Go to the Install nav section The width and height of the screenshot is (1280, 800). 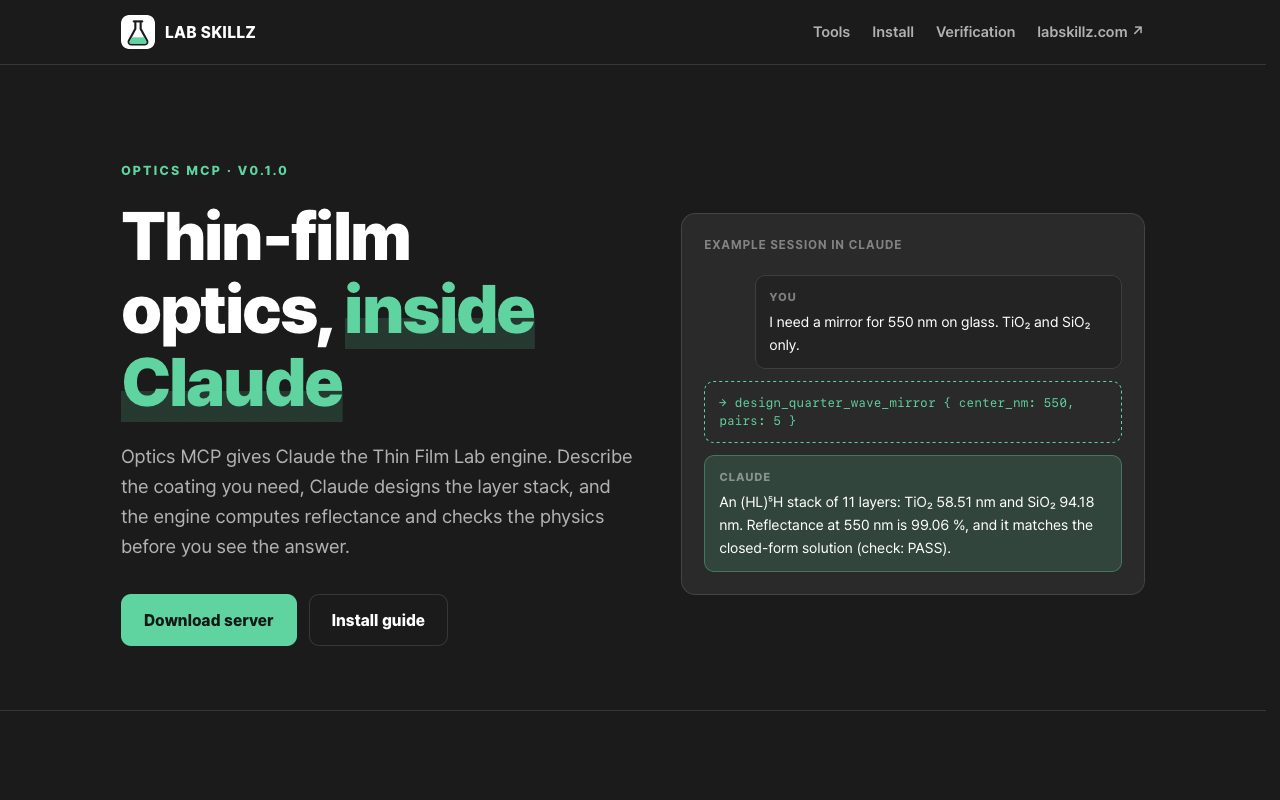click(x=893, y=32)
